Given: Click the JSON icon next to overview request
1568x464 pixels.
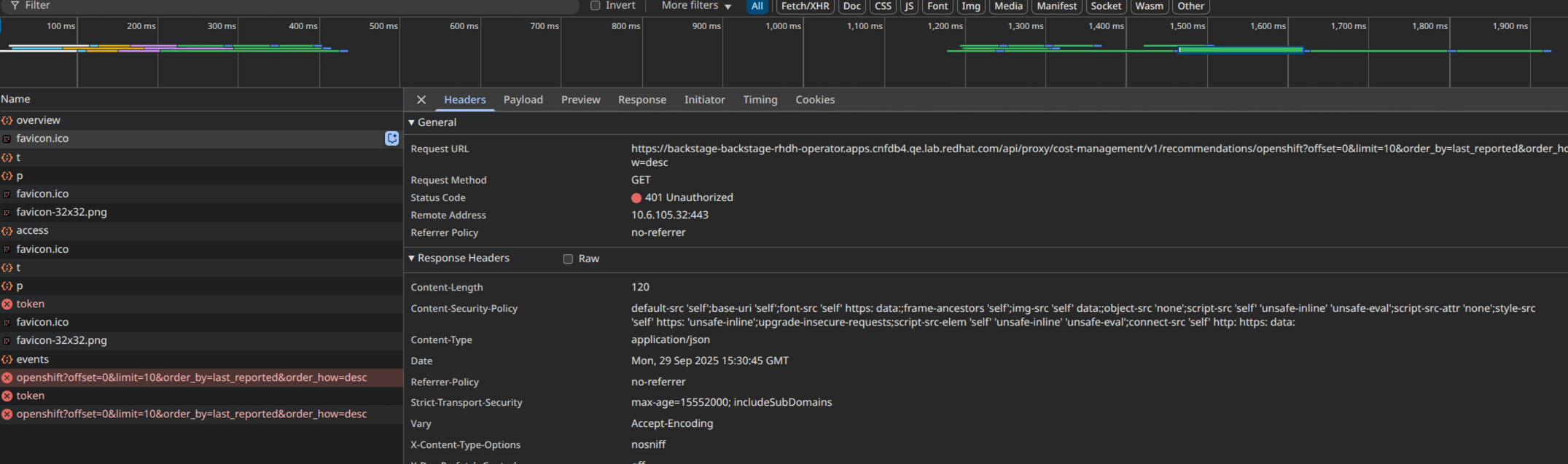Looking at the screenshot, I should tap(7, 120).
